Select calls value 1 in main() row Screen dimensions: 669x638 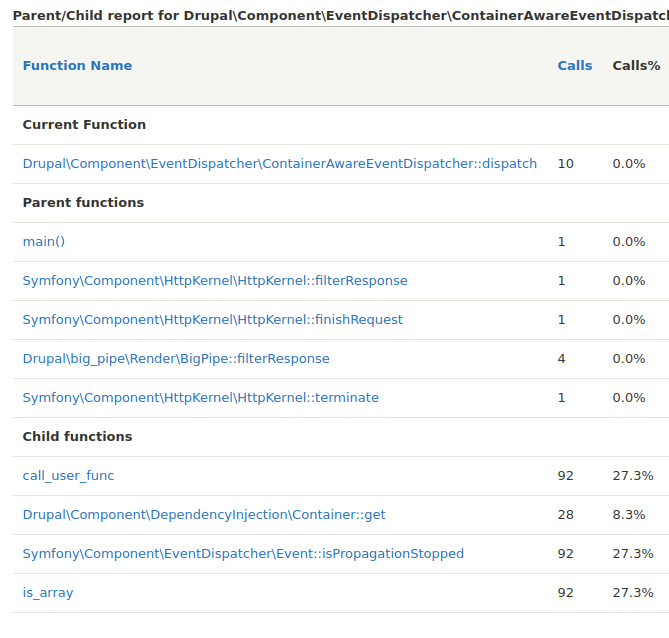click(561, 242)
